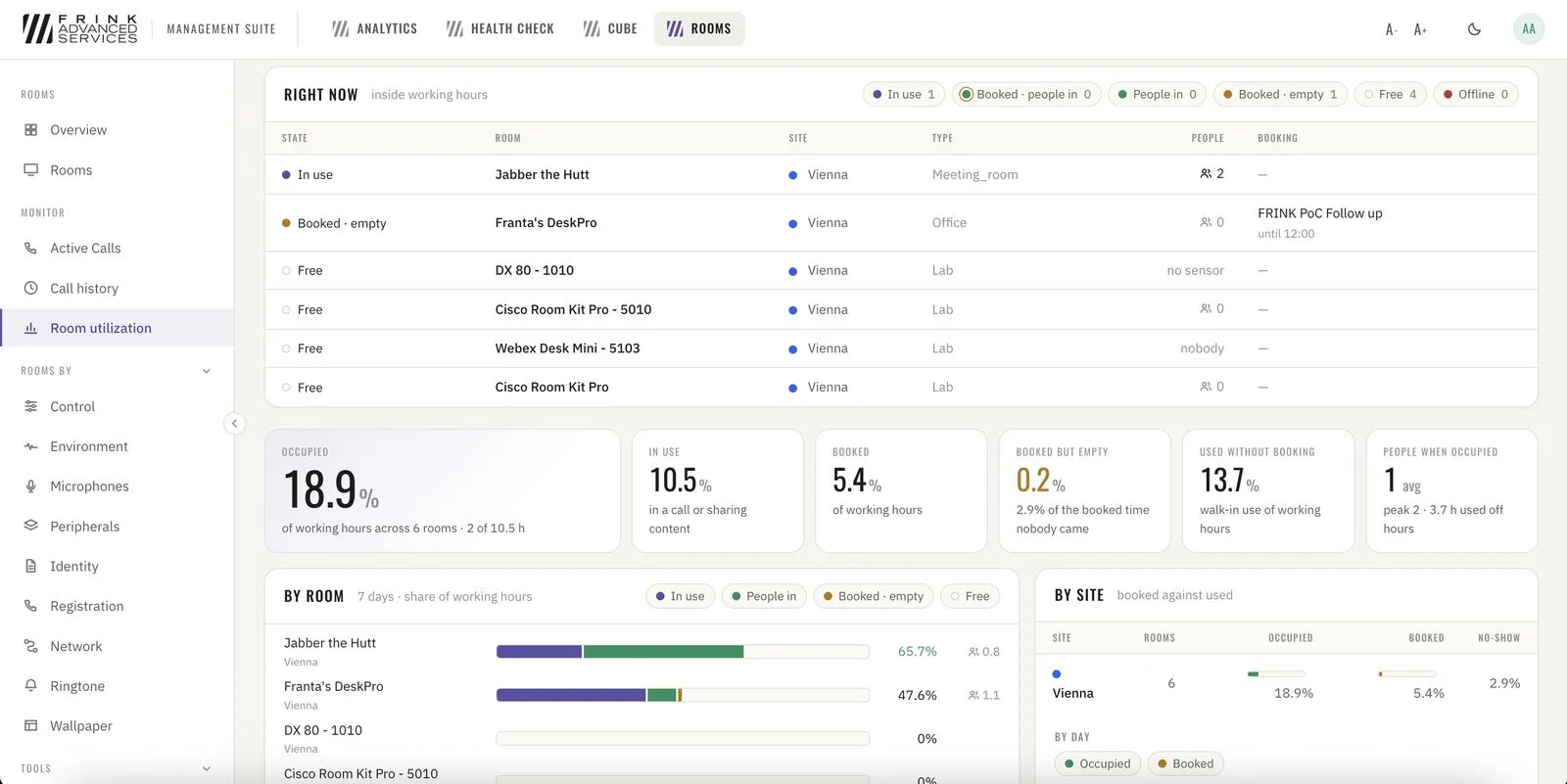1567x784 pixels.
Task: Click the Ringtone bell icon
Action: (x=30, y=687)
